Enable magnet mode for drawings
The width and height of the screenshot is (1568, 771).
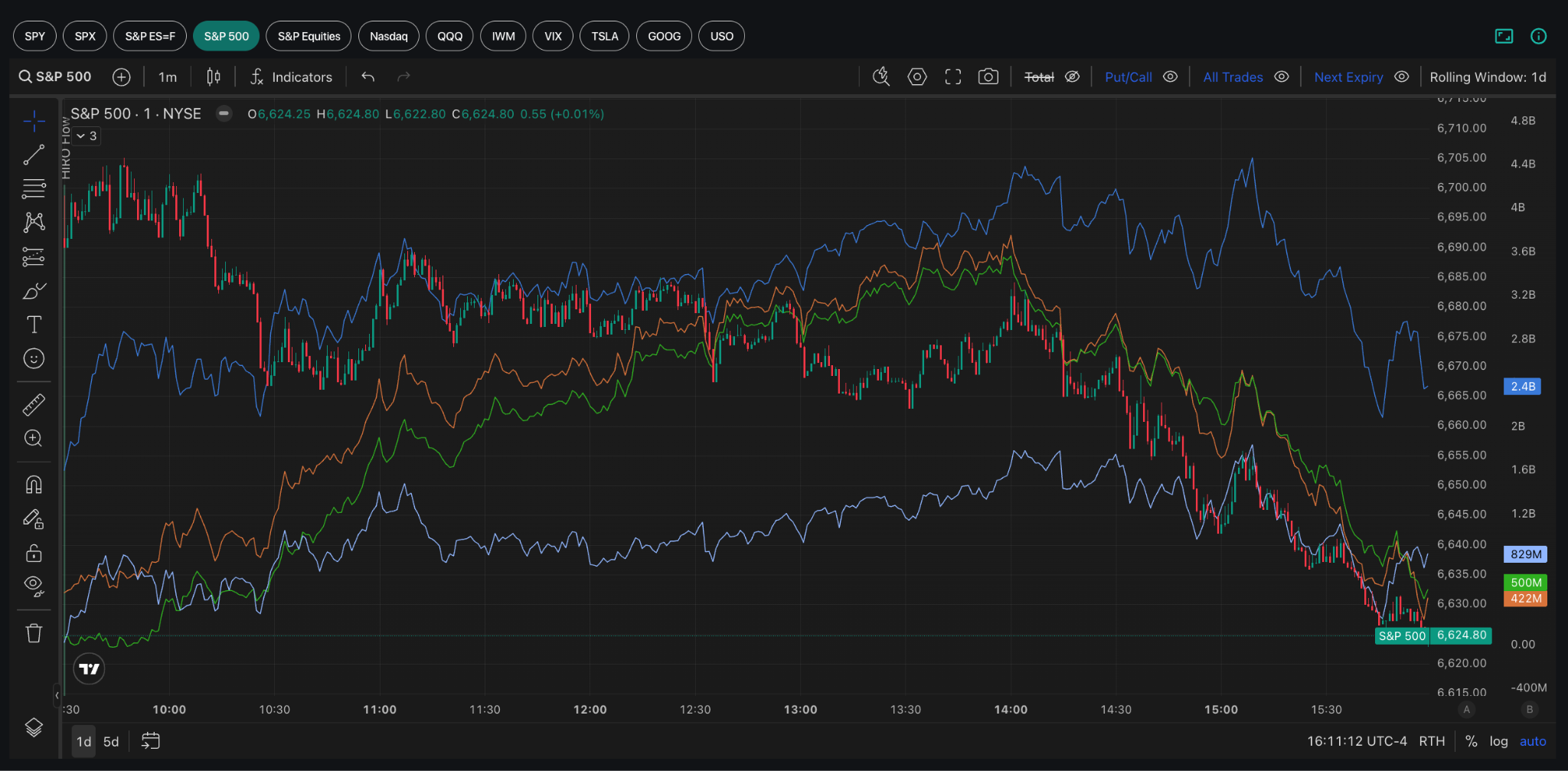click(x=34, y=485)
